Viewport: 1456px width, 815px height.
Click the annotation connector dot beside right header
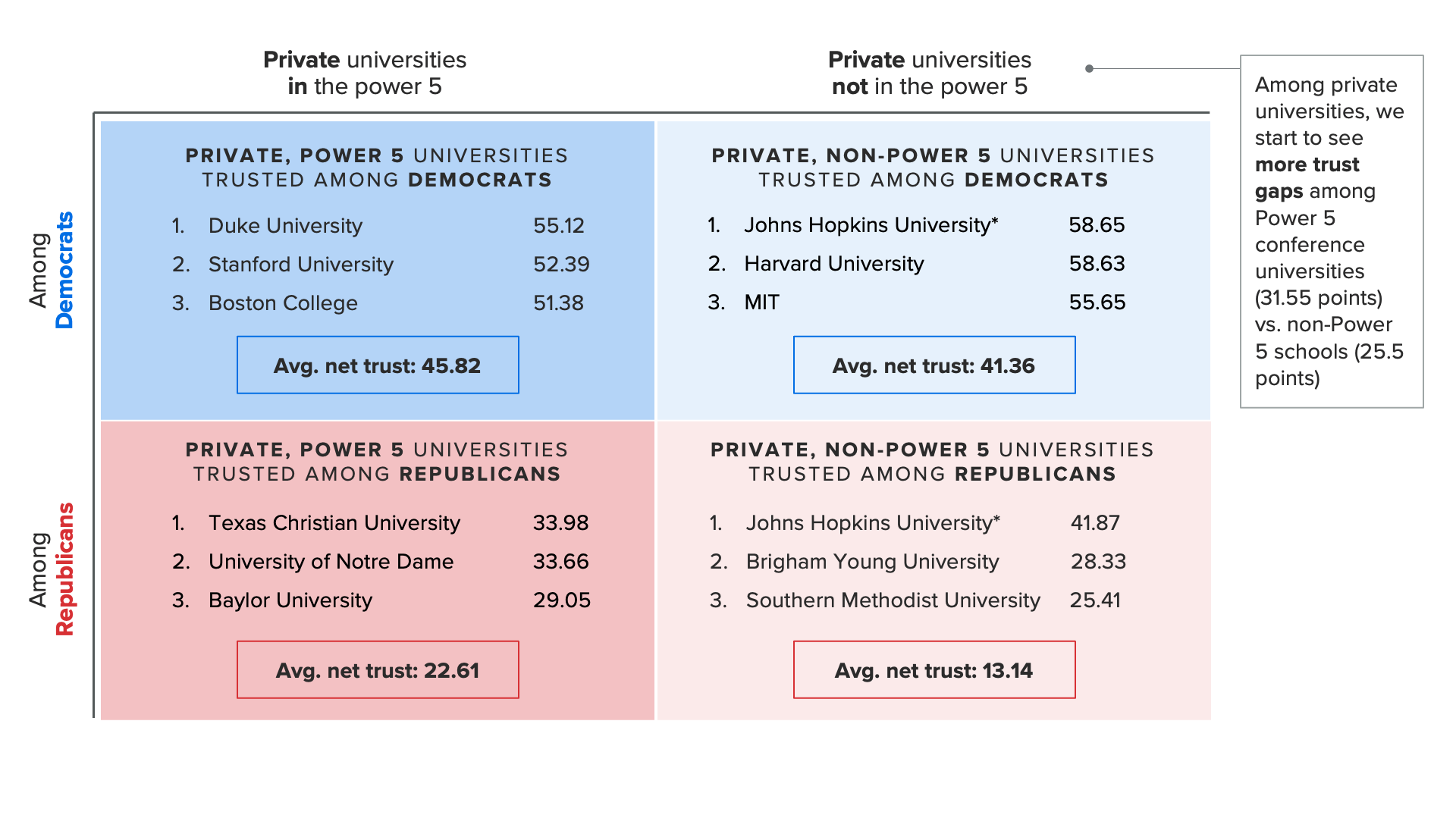tap(1089, 68)
